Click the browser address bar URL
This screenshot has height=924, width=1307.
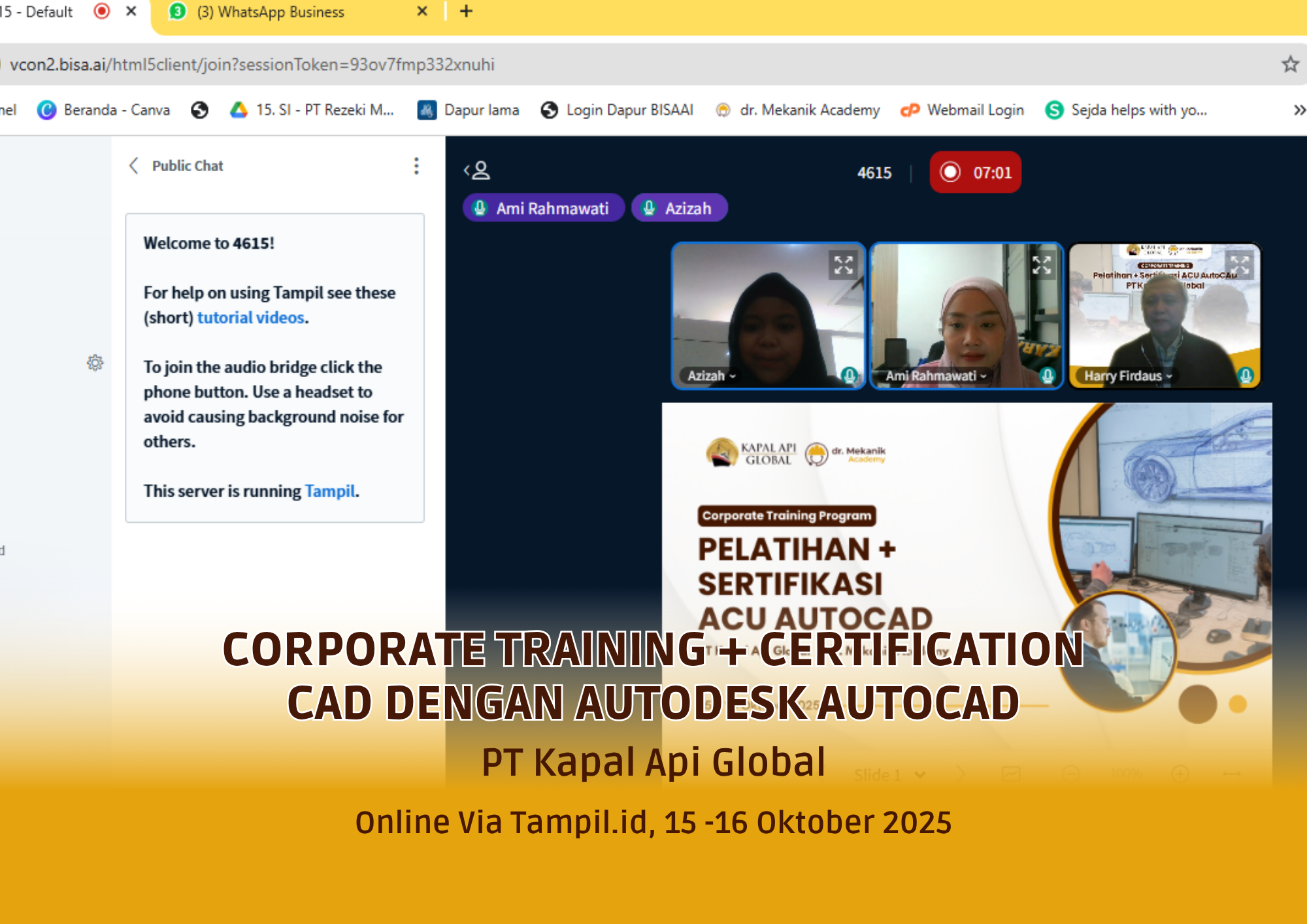[x=252, y=65]
